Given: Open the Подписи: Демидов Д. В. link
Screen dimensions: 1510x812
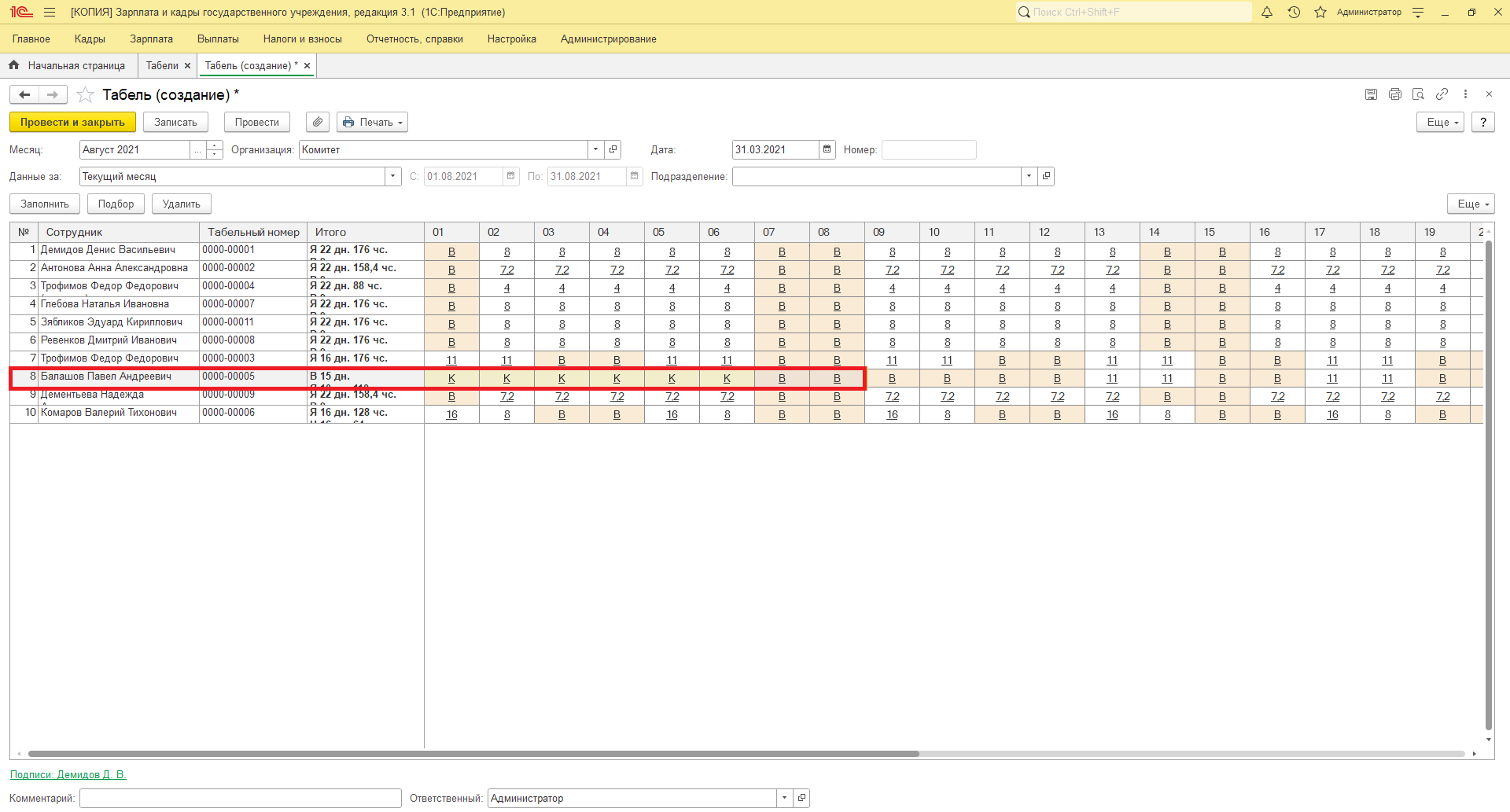Looking at the screenshot, I should 68,775.
